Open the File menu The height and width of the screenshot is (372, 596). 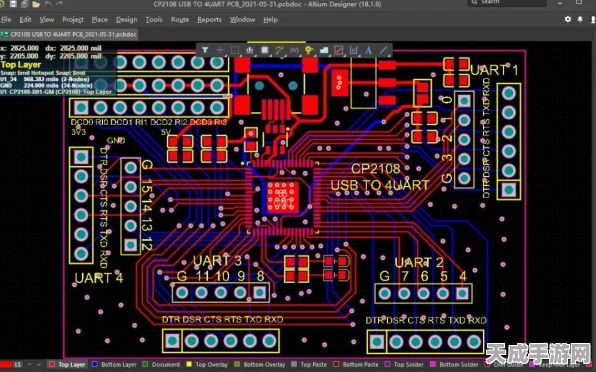6,19
